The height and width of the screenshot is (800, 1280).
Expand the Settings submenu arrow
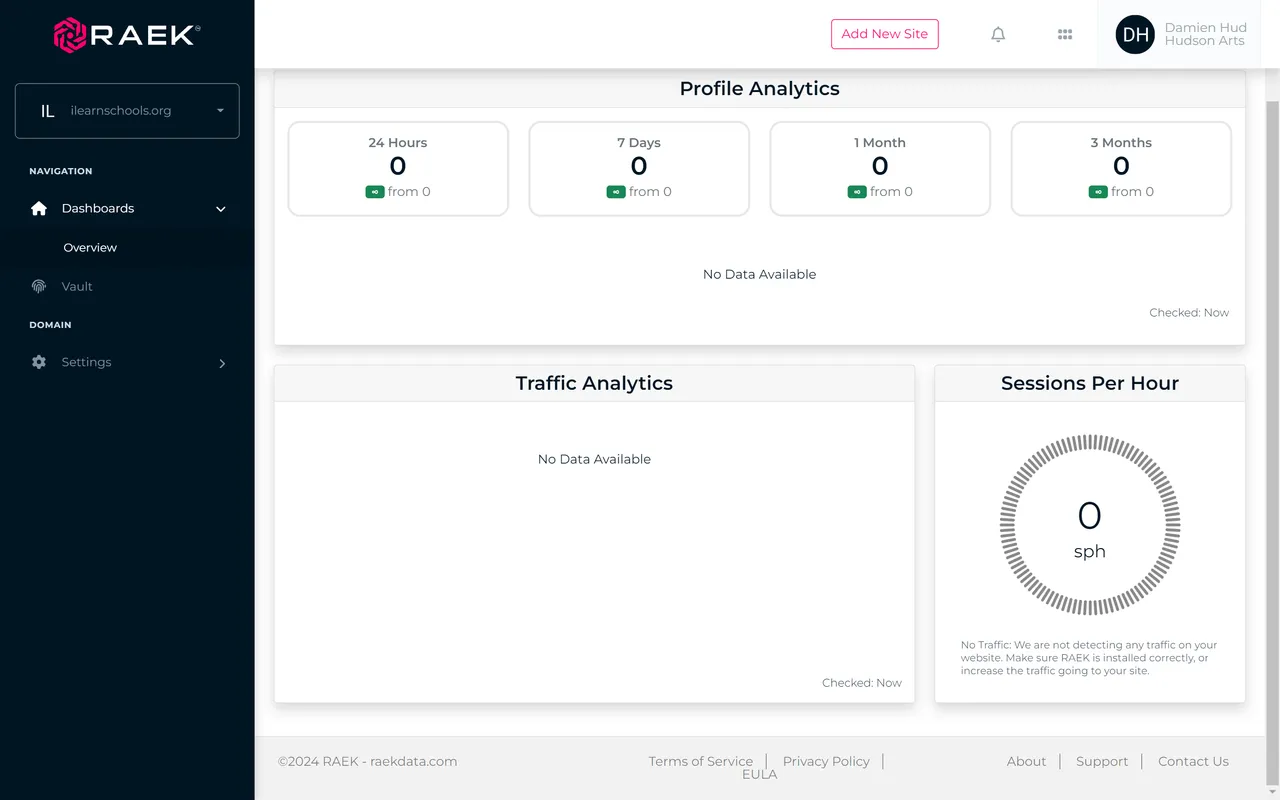222,363
